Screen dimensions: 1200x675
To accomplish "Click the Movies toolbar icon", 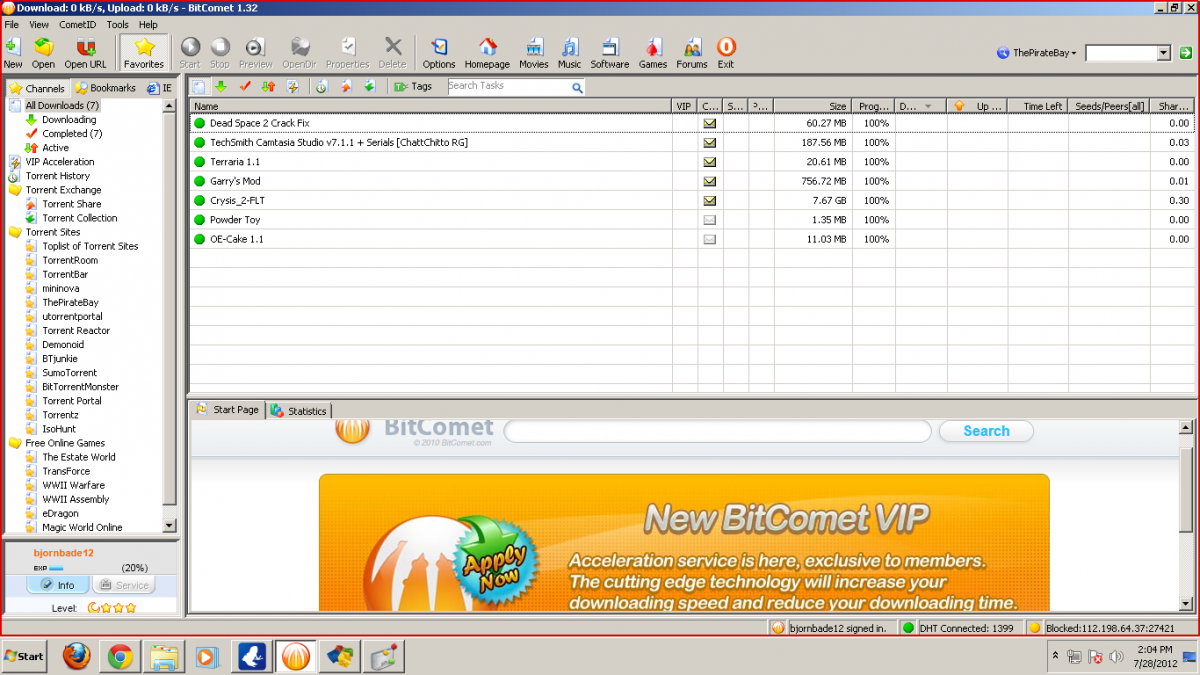I will (x=534, y=53).
